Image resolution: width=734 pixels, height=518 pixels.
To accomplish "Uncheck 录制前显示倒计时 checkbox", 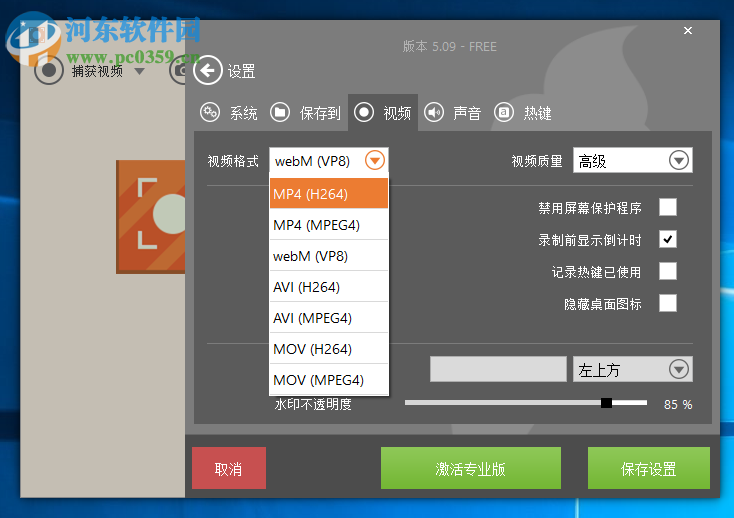I will [x=668, y=239].
